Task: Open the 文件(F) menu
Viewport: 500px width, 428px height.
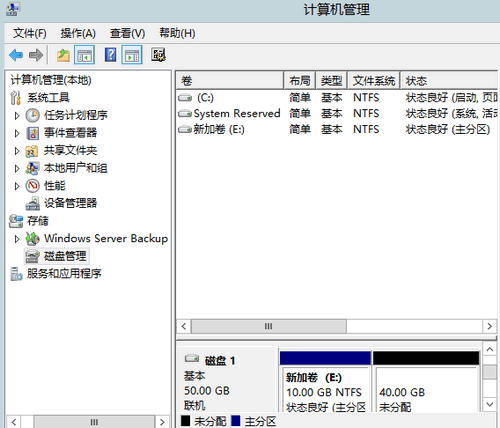Action: tap(30, 33)
